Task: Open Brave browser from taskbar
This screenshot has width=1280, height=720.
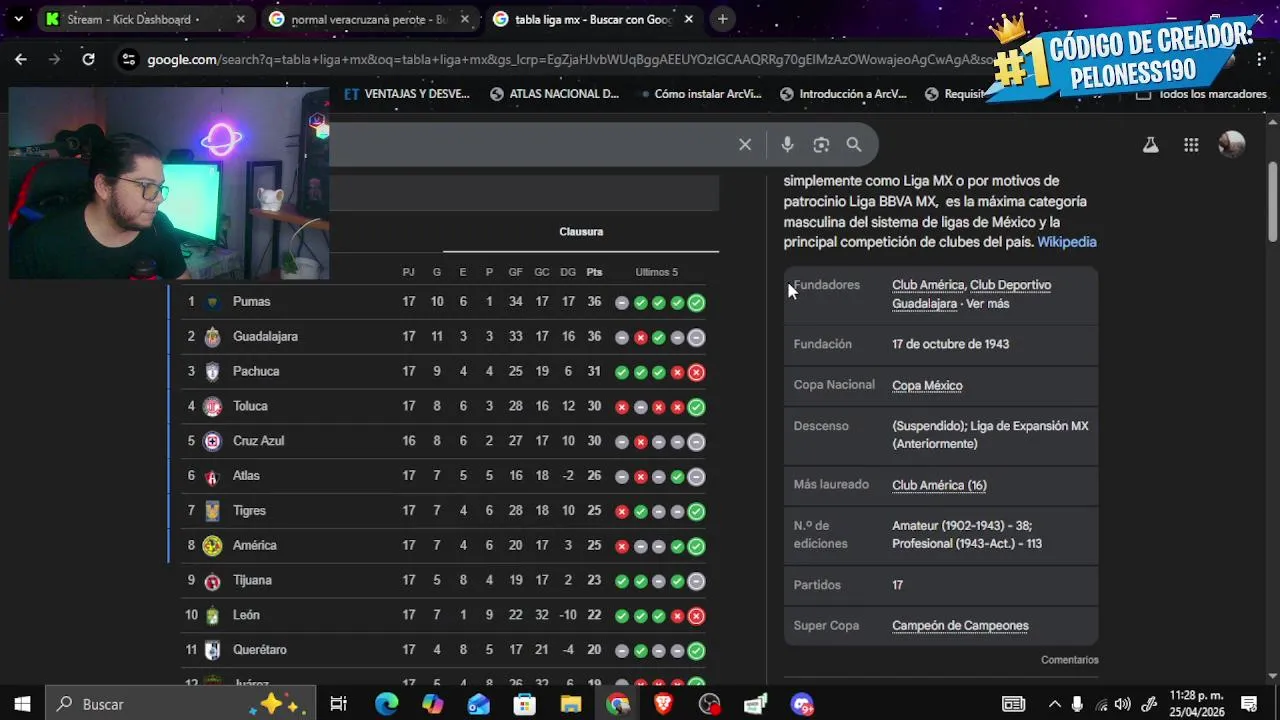Action: tap(664, 704)
